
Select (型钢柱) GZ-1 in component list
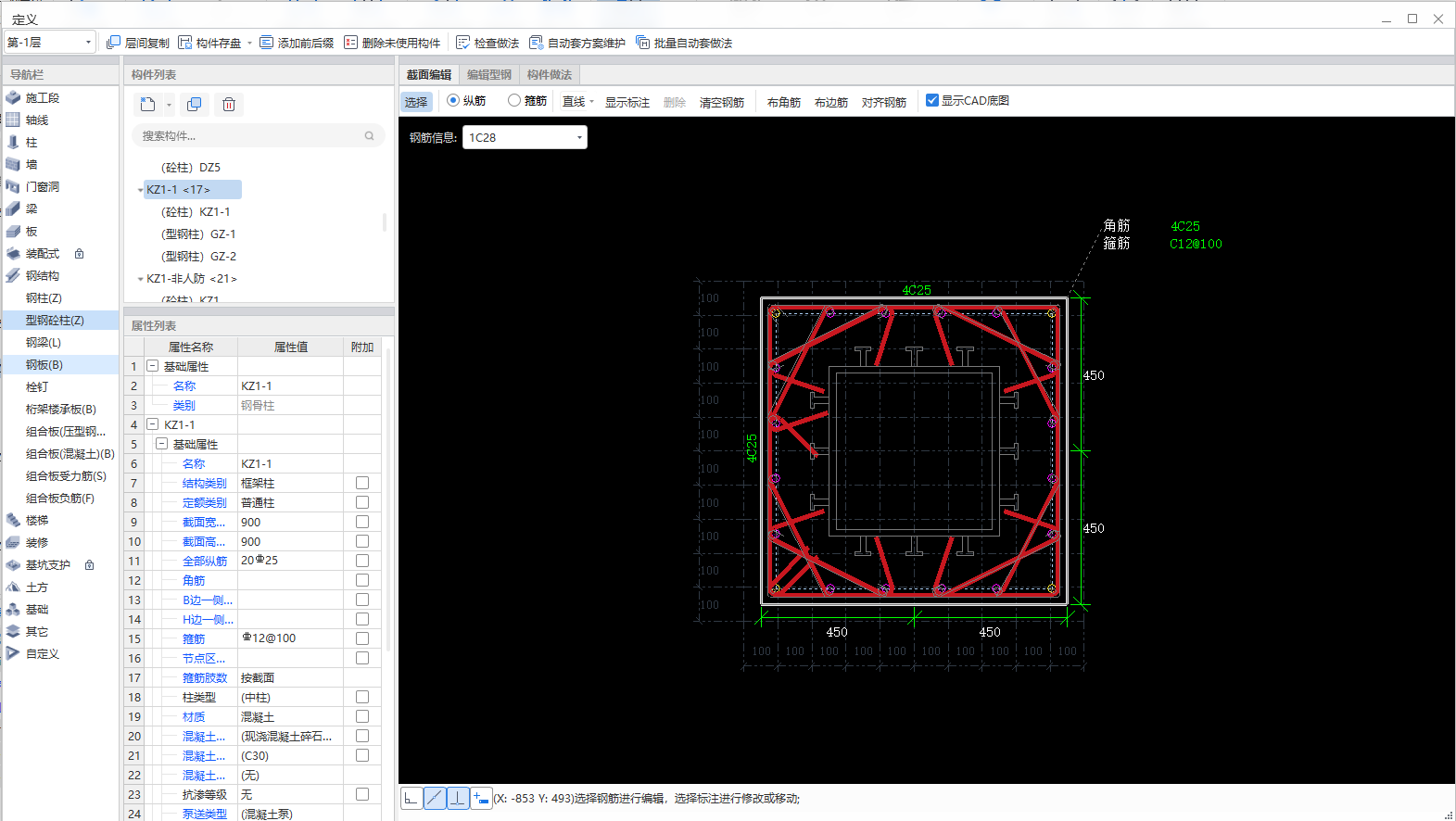198,234
